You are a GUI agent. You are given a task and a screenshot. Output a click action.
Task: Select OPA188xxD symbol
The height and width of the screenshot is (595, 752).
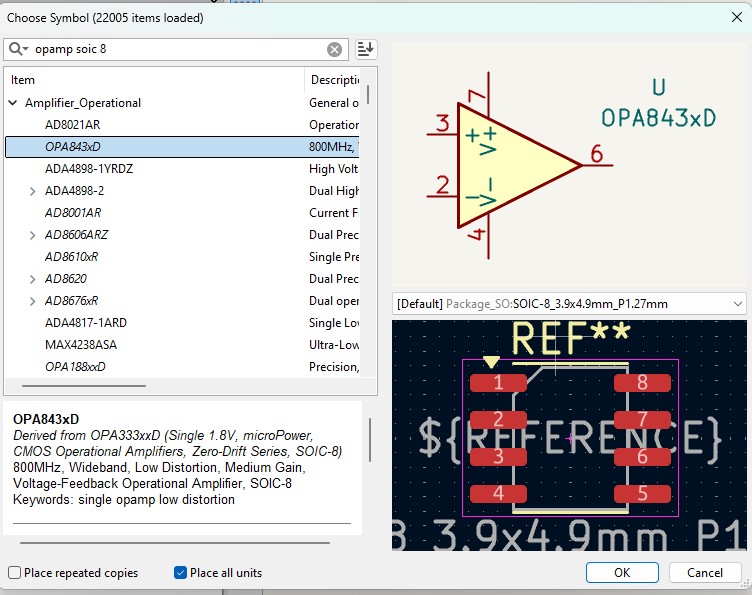[75, 367]
